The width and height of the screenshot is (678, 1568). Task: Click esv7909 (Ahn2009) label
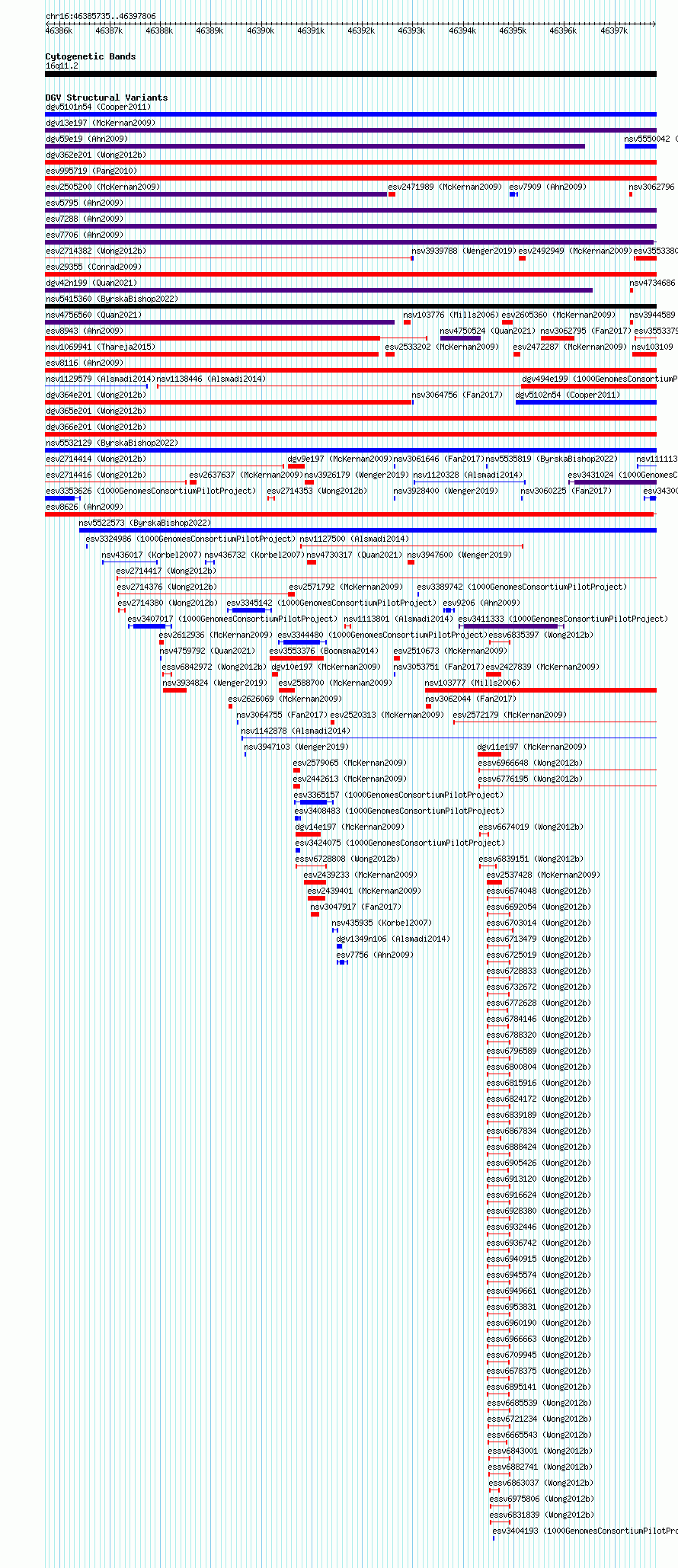click(x=548, y=187)
